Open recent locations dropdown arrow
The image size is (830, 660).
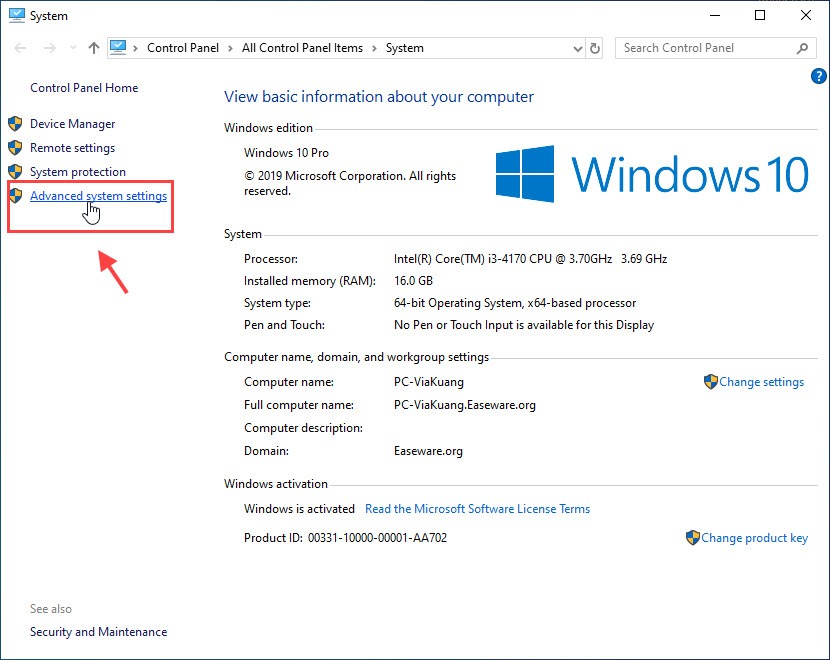pyautogui.click(x=73, y=48)
